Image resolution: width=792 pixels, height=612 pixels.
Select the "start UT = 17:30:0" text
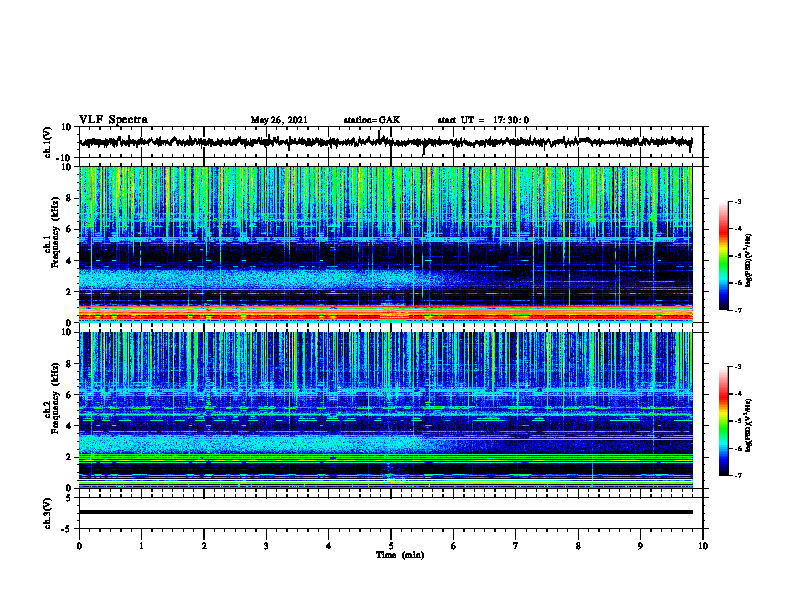[483, 120]
